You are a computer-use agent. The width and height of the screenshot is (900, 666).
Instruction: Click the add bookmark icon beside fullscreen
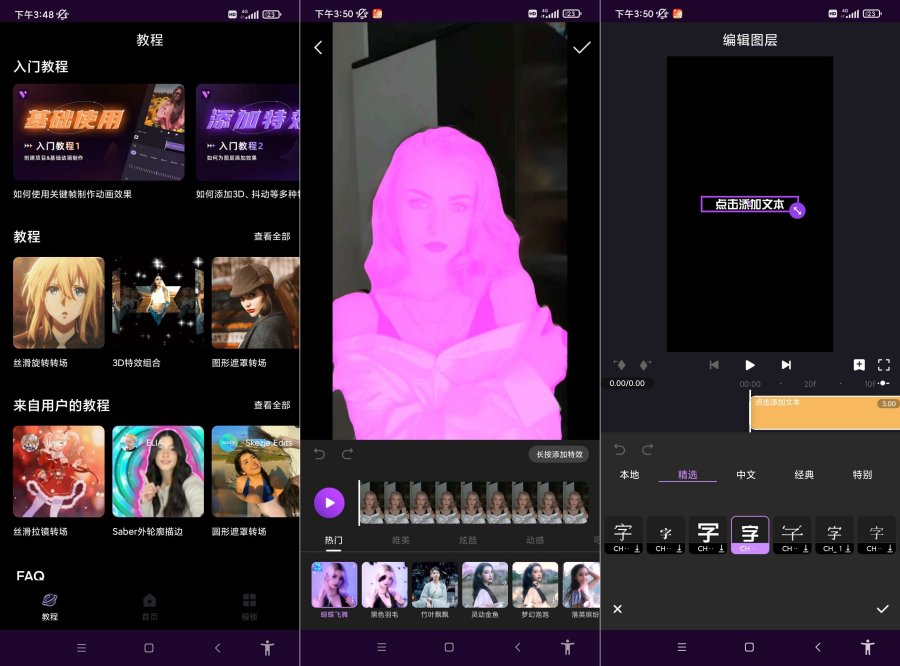859,365
